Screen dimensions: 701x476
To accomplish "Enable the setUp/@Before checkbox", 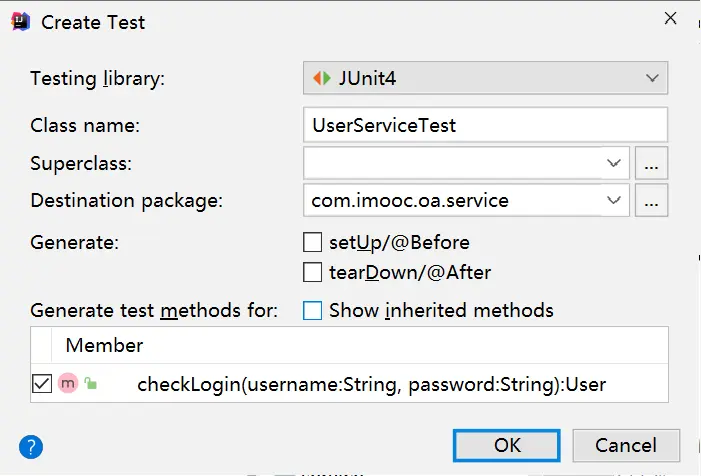I will [312, 242].
